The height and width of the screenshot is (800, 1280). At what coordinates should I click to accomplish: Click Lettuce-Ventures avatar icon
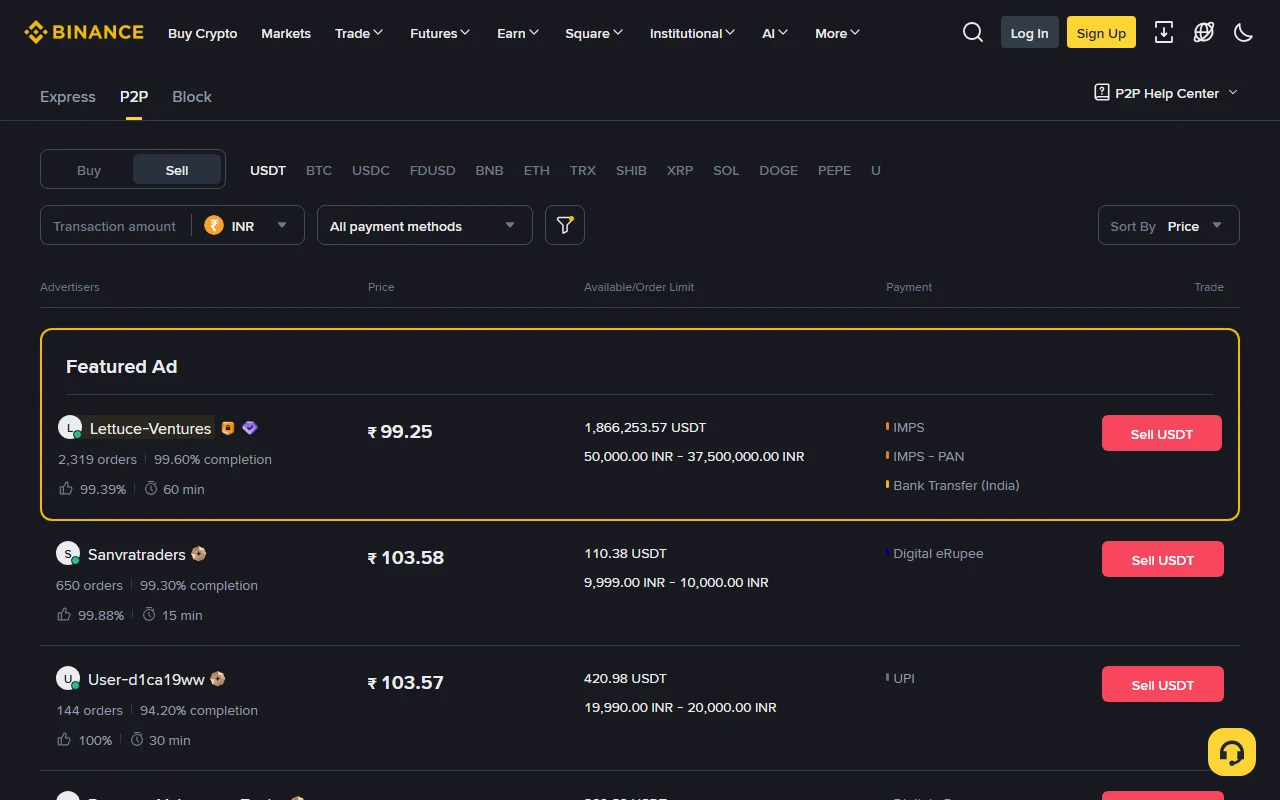coord(70,427)
